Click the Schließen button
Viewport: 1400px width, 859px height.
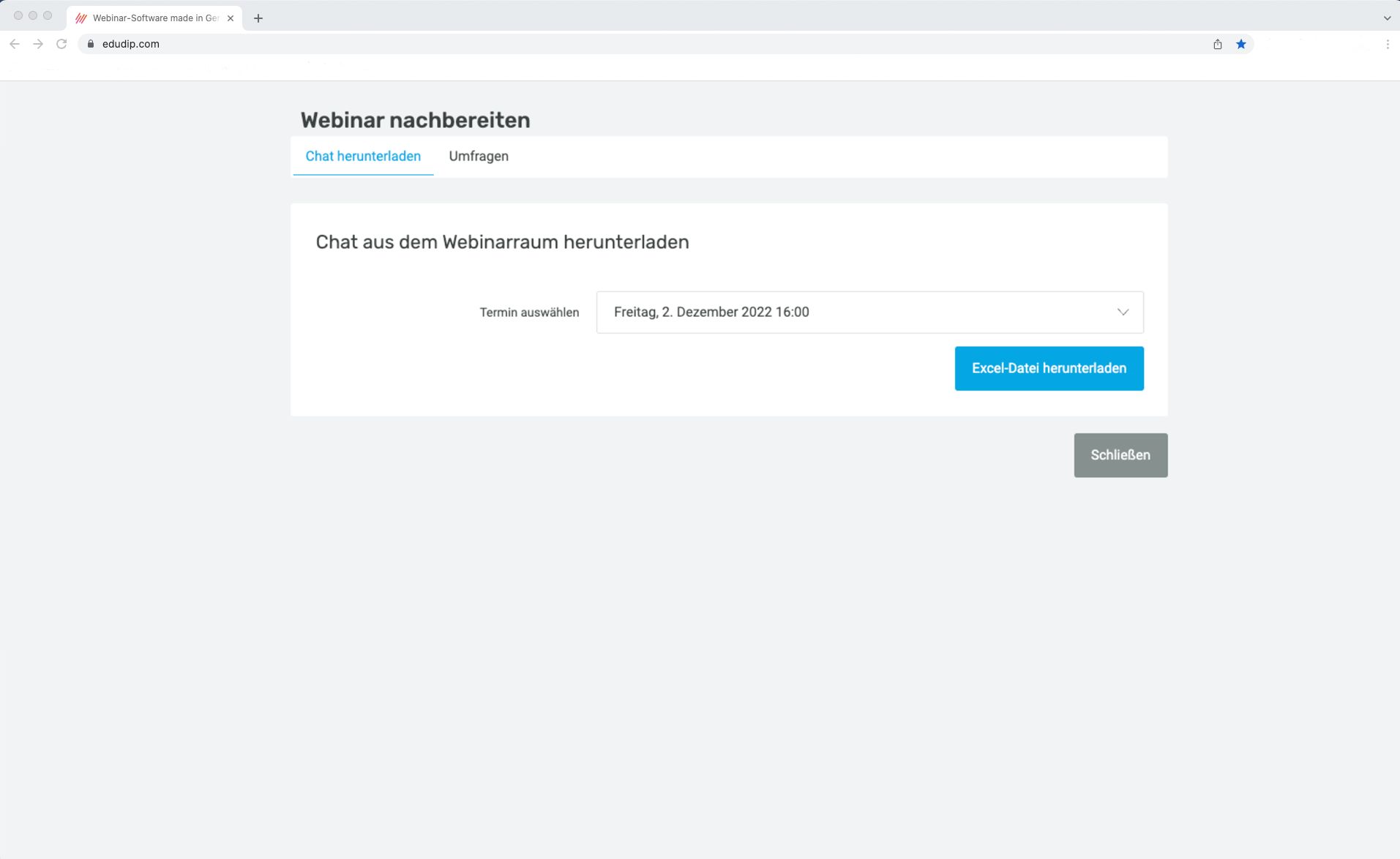pyautogui.click(x=1120, y=455)
